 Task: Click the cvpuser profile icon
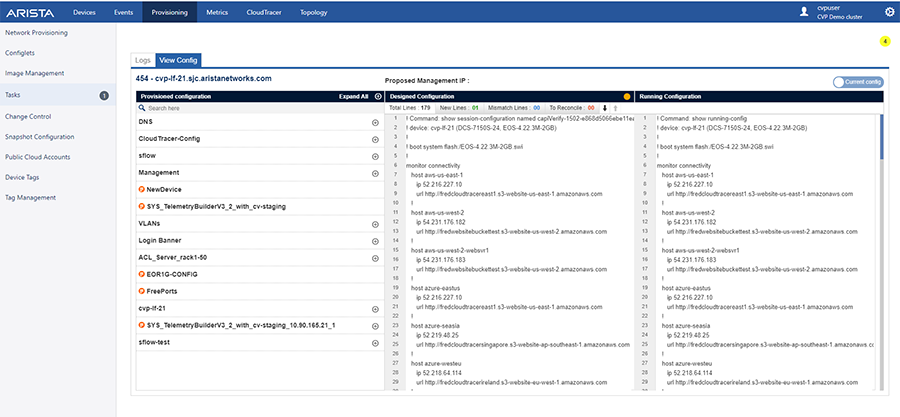pyautogui.click(x=804, y=12)
